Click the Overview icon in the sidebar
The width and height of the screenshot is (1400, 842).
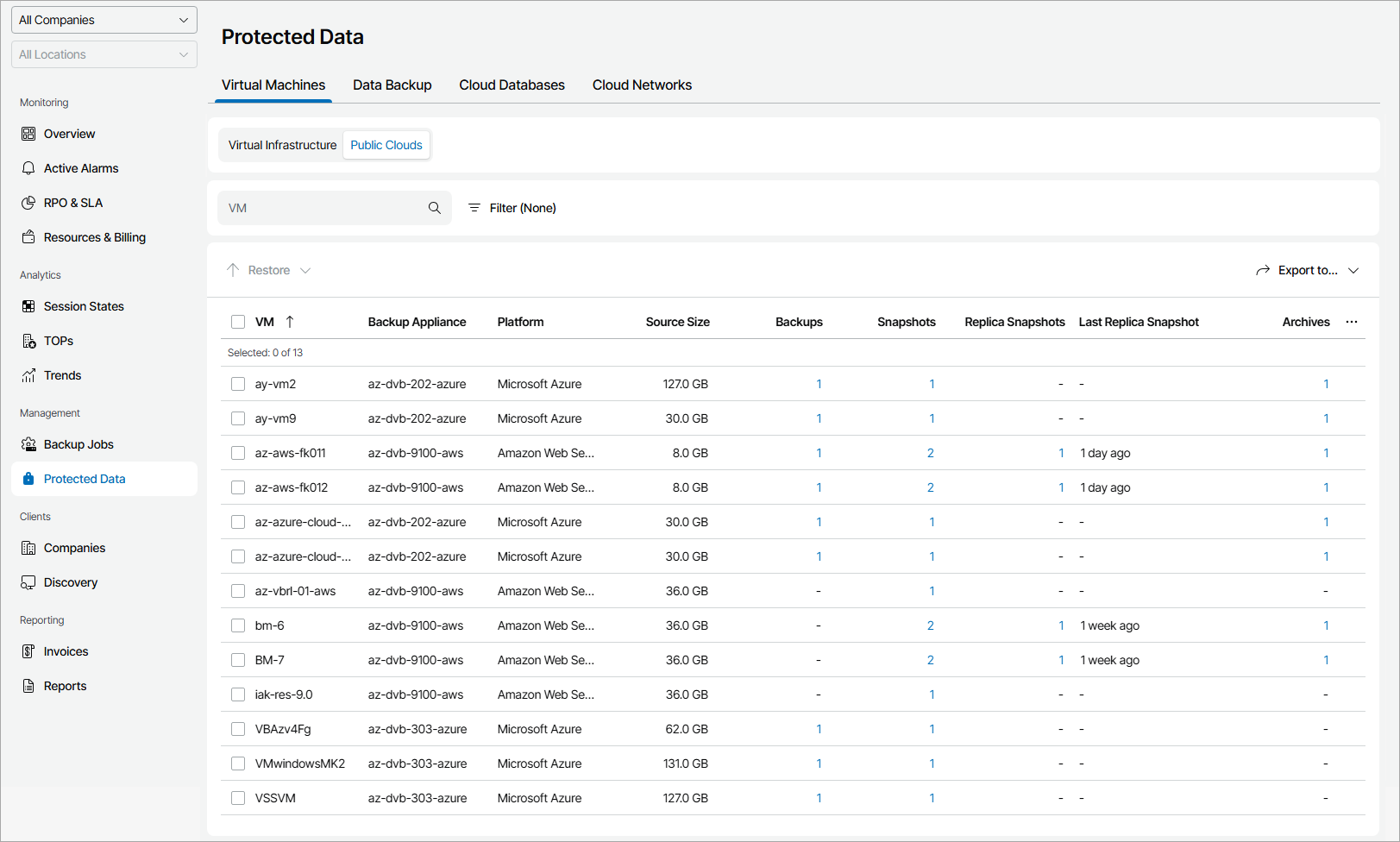[28, 134]
